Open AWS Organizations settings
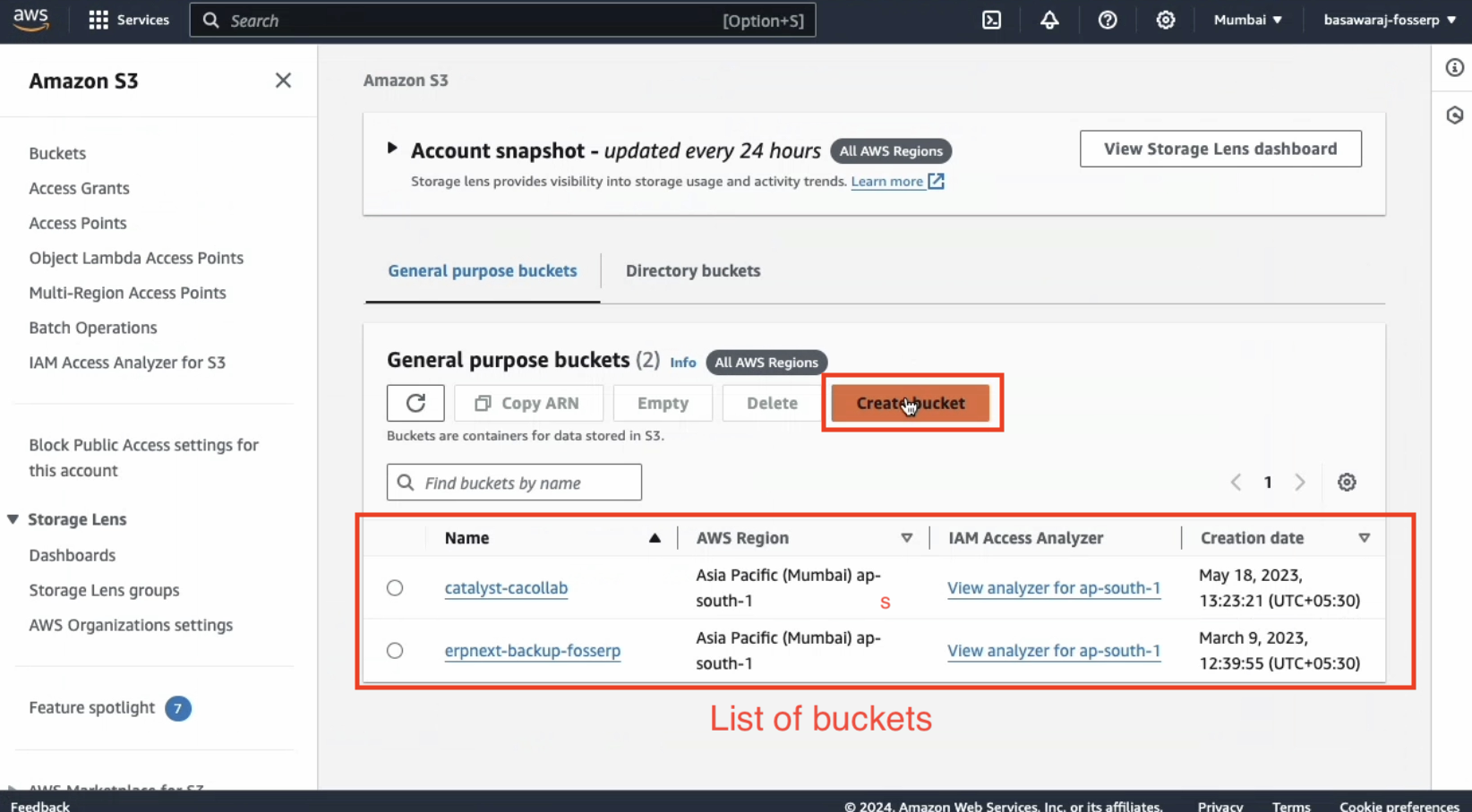Screen dimensions: 1472x812 click(x=131, y=625)
